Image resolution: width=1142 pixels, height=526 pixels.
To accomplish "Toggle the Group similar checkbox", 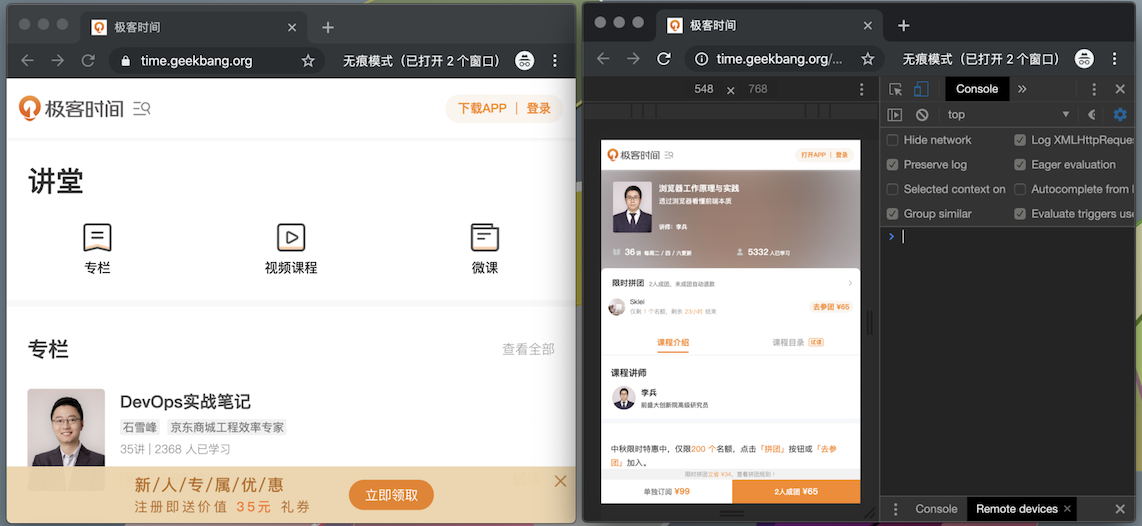I will [x=893, y=213].
